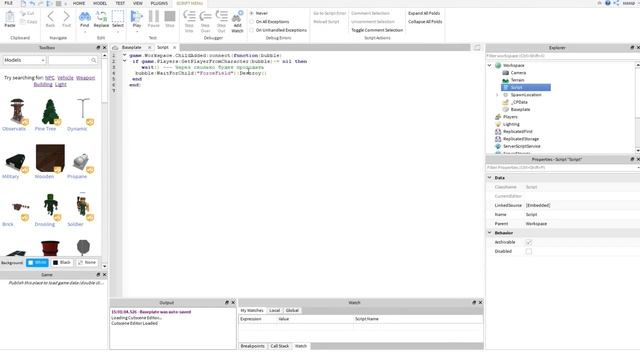Click the Step Over debugger icon
640x360 pixels.
tap(205, 16)
